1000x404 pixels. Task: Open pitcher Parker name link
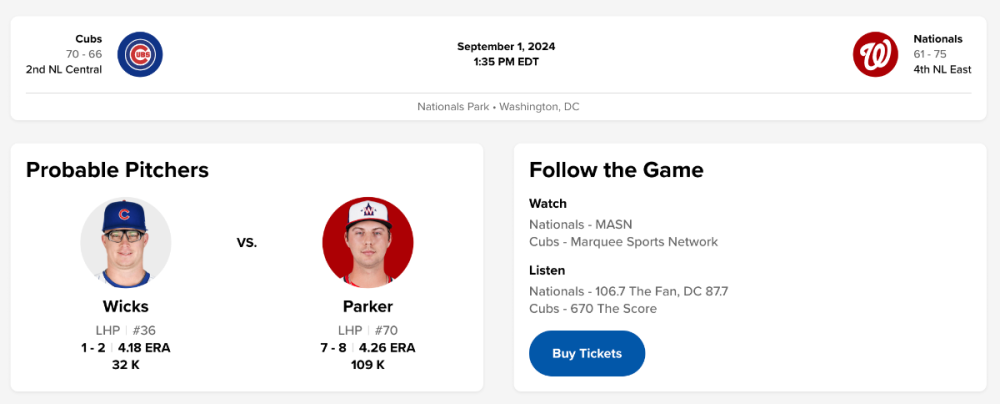(367, 306)
